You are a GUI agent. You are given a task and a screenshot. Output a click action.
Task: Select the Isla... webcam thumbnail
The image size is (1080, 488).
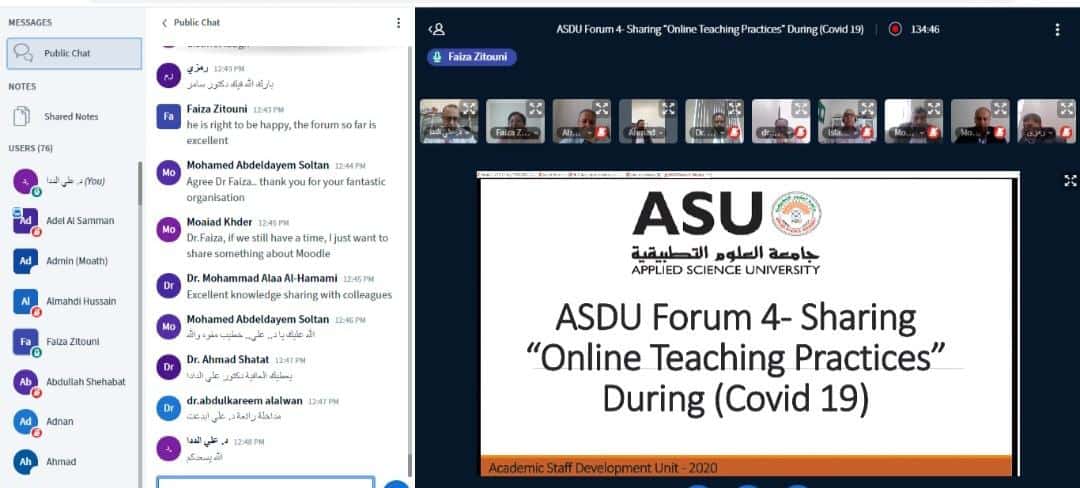point(847,121)
